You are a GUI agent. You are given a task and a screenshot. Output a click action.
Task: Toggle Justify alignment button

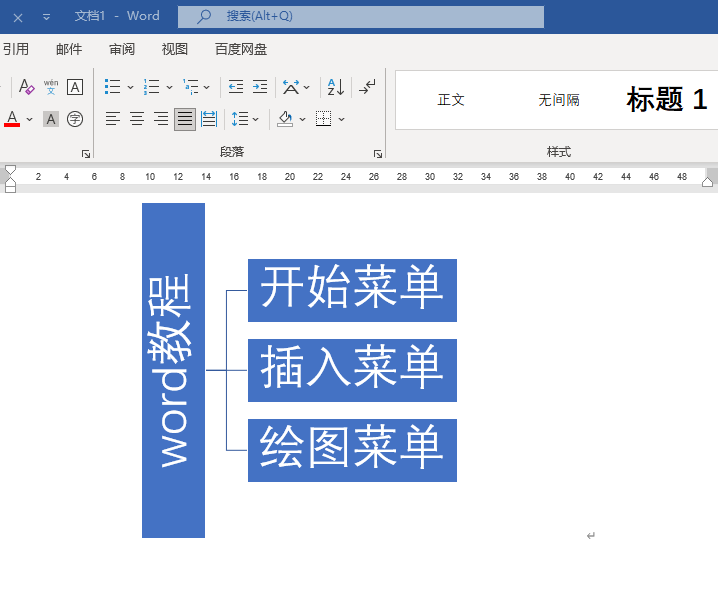point(185,119)
